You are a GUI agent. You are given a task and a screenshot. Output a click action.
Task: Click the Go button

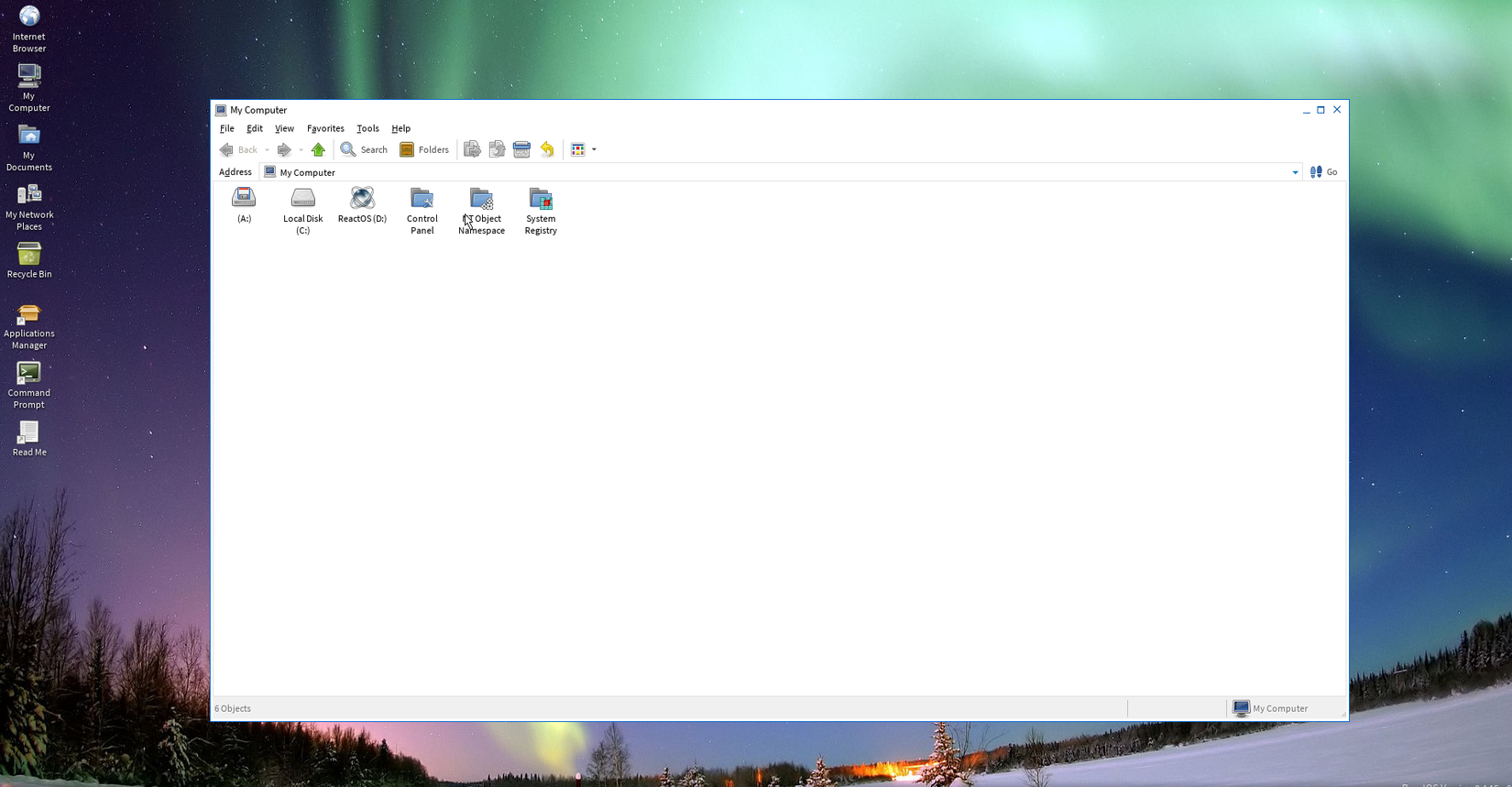click(1323, 172)
